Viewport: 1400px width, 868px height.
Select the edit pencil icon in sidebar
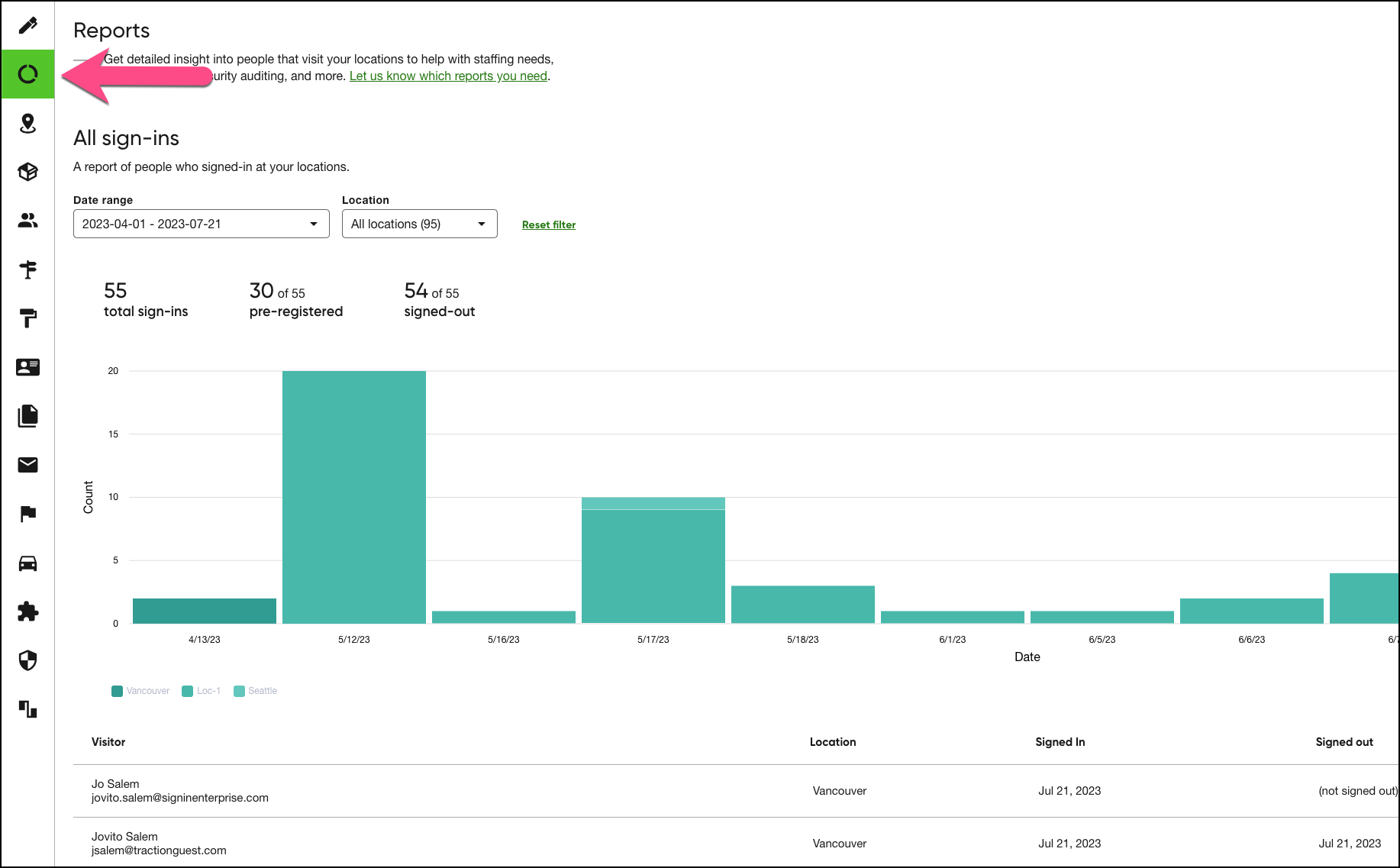point(27,24)
